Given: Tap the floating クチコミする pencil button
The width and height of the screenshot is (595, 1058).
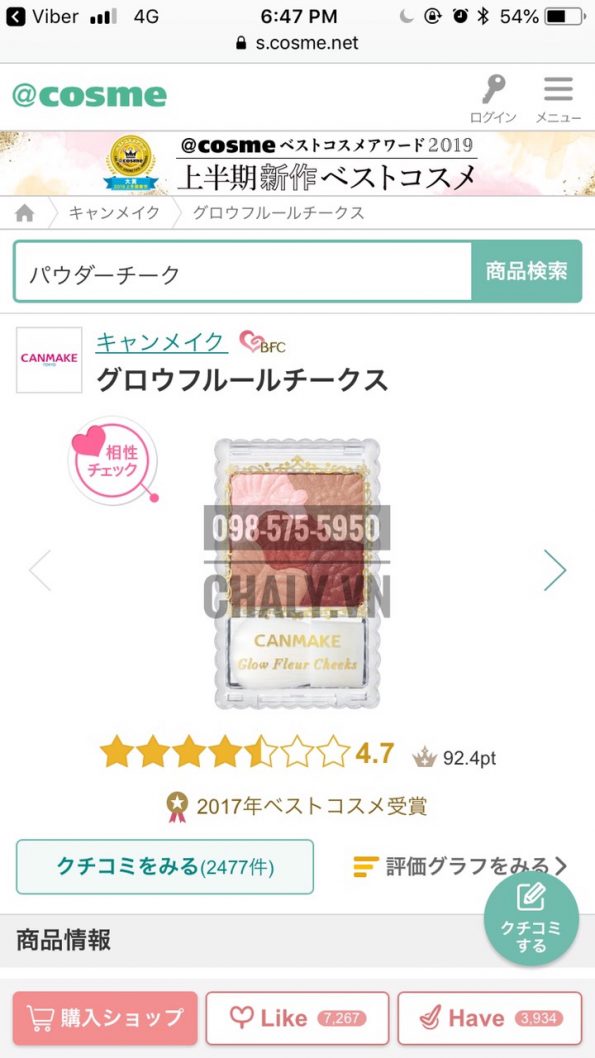Looking at the screenshot, I should tap(531, 918).
